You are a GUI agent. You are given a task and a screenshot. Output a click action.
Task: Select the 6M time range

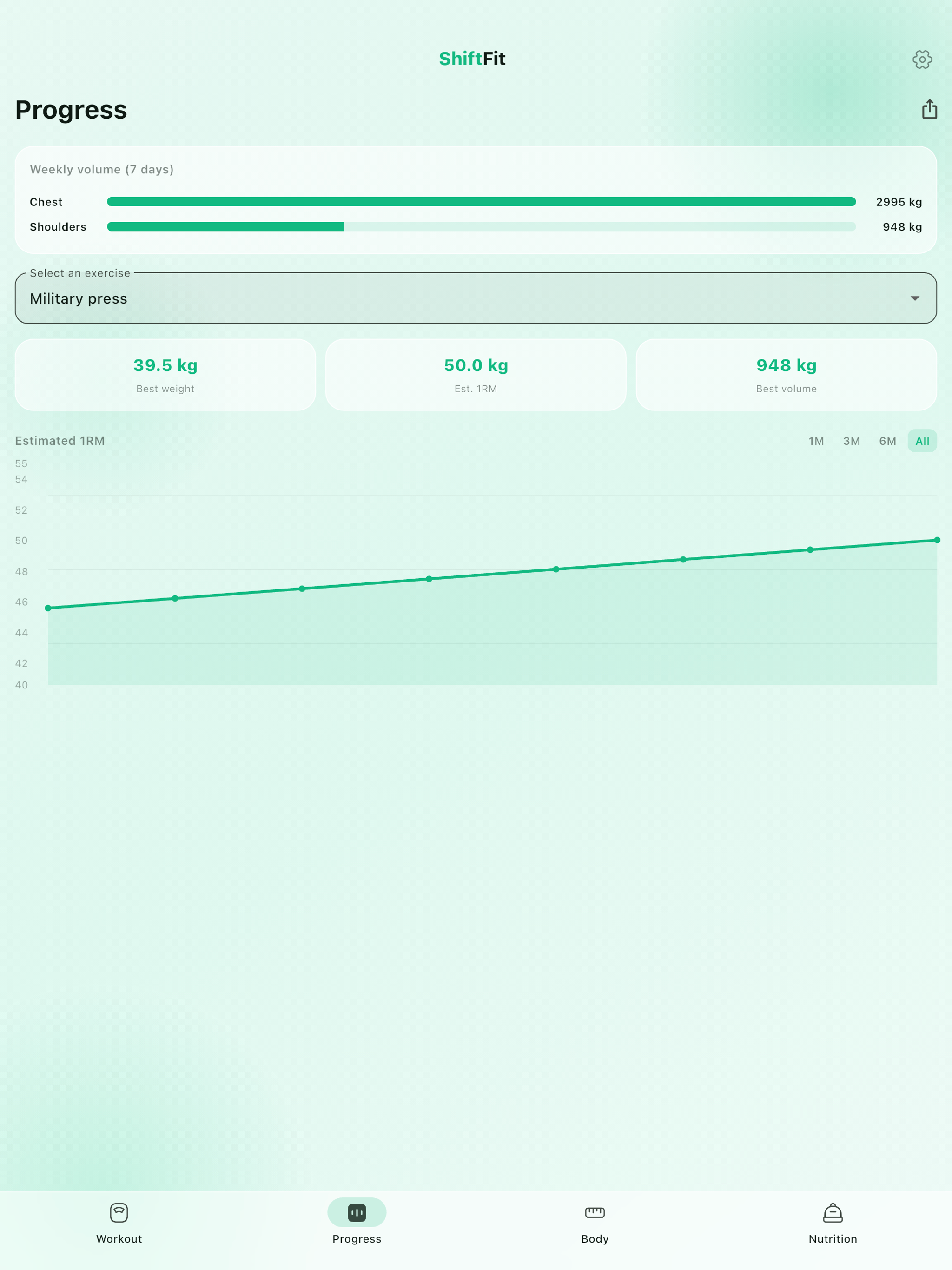point(887,441)
